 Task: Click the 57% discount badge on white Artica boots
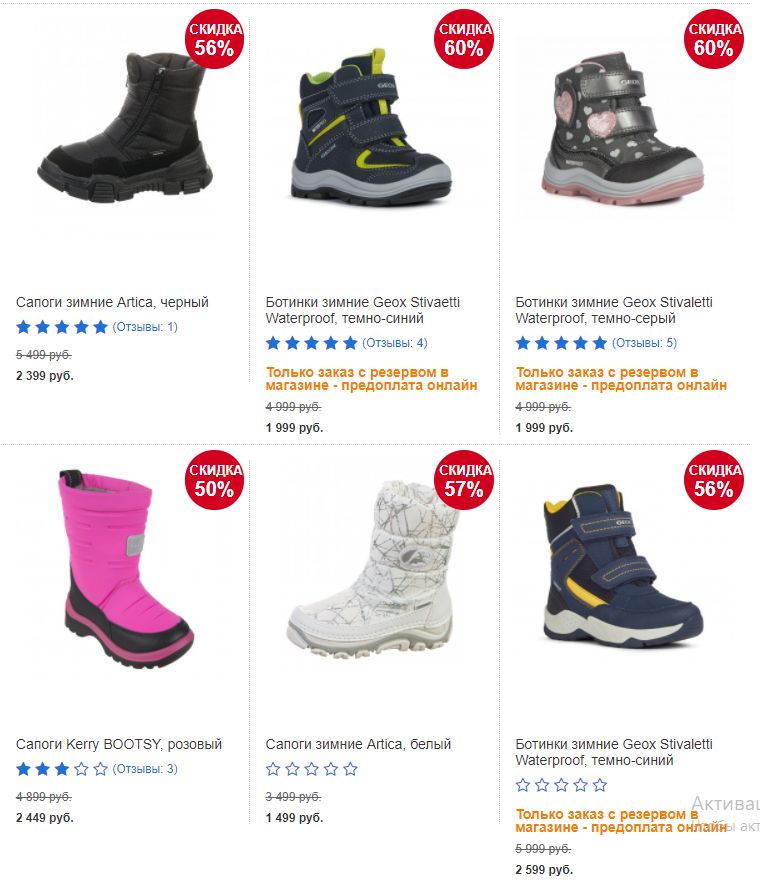[x=464, y=480]
